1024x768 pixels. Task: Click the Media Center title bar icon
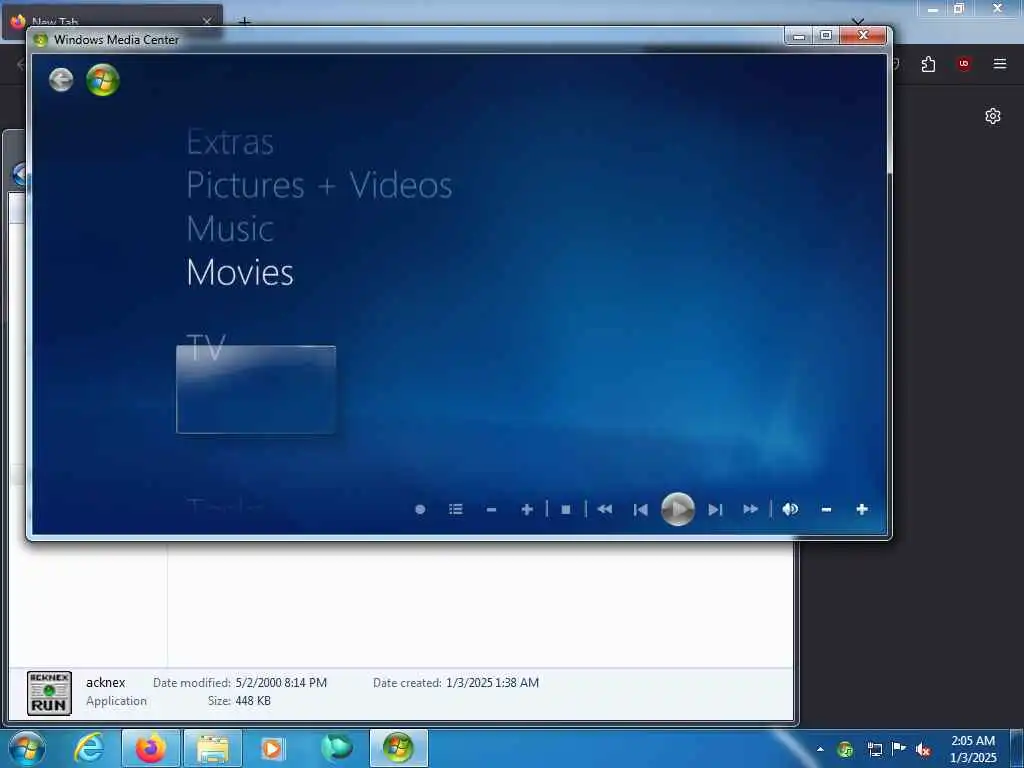(40, 40)
